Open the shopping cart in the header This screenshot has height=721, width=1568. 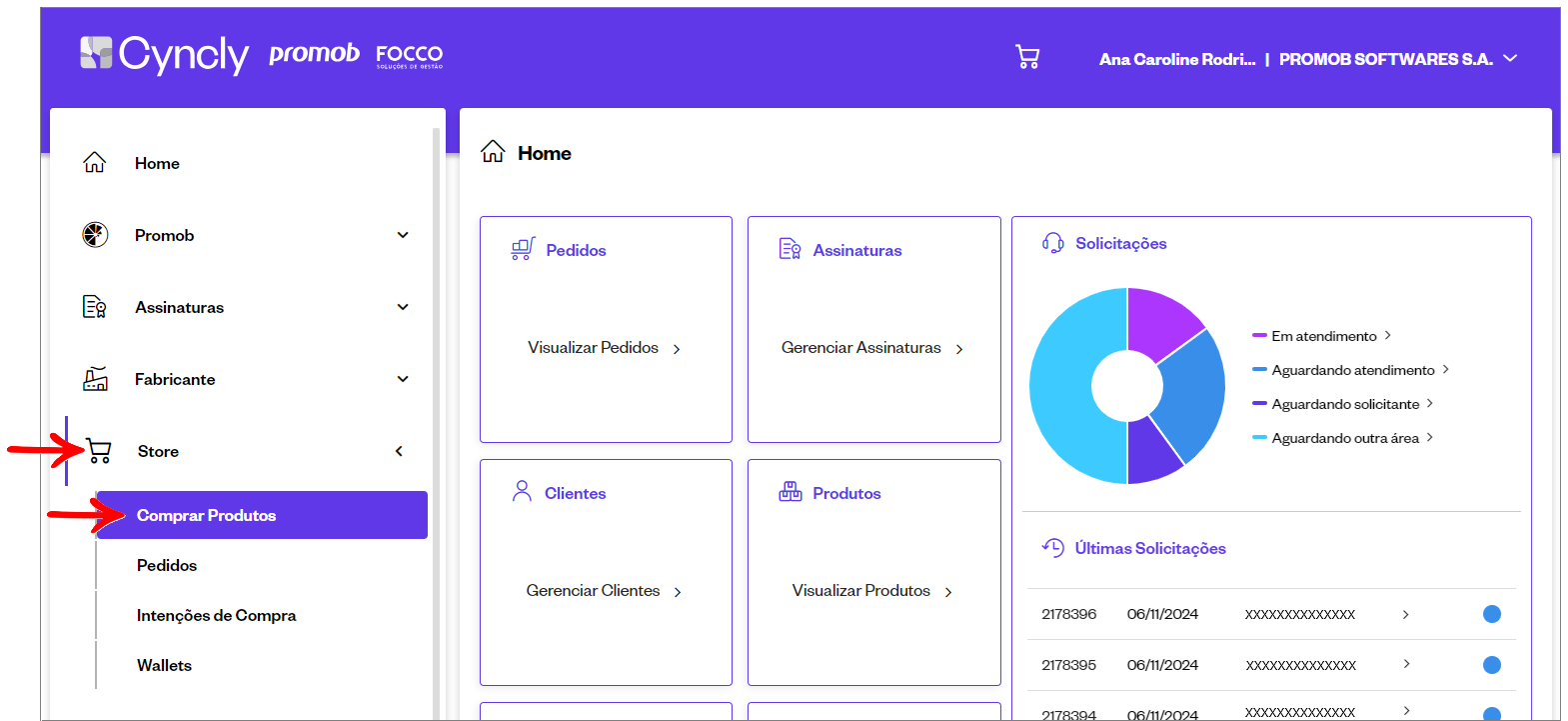click(1027, 57)
